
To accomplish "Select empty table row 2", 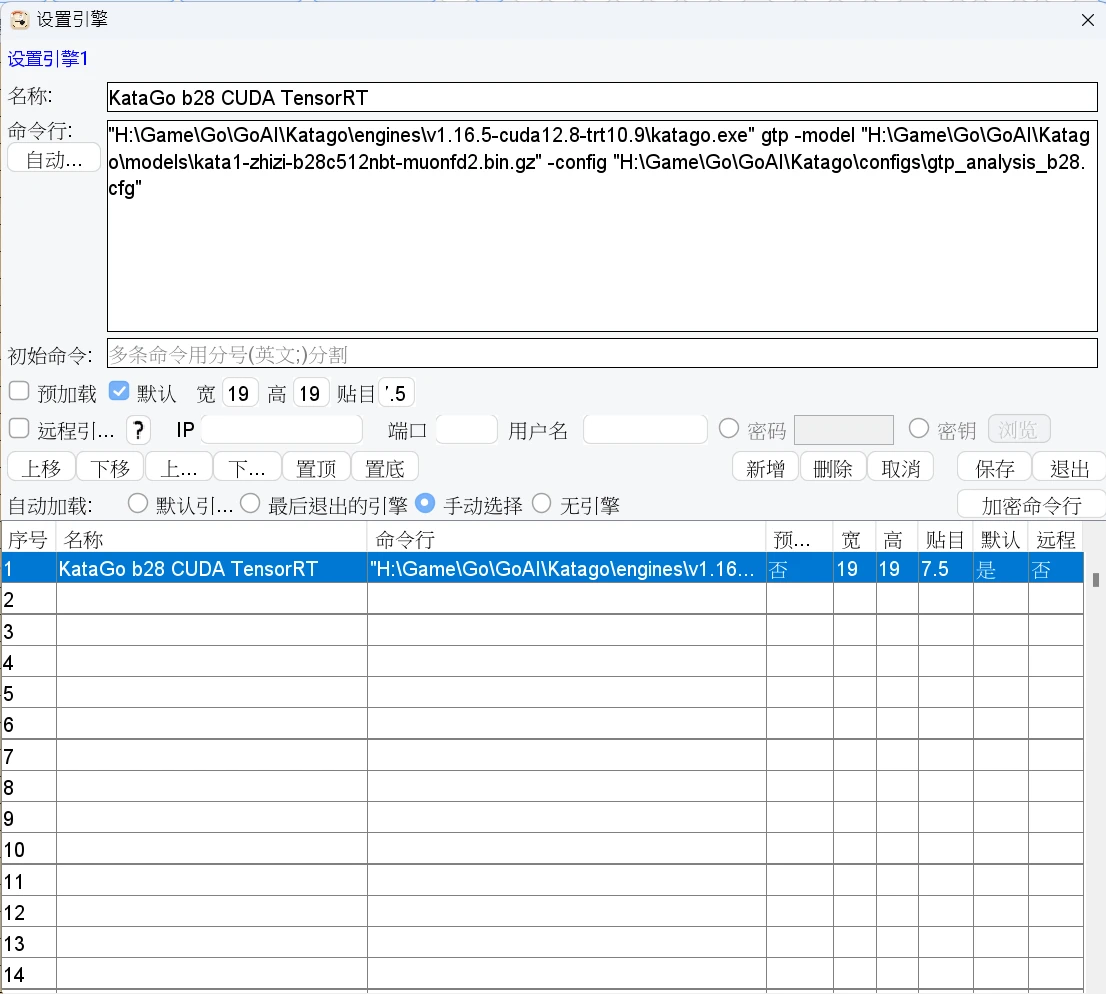I will [x=542, y=599].
